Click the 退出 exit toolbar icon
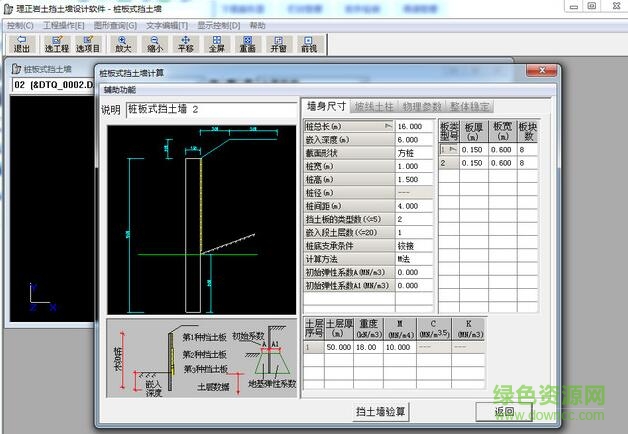This screenshot has height=434, width=628. (x=21, y=43)
